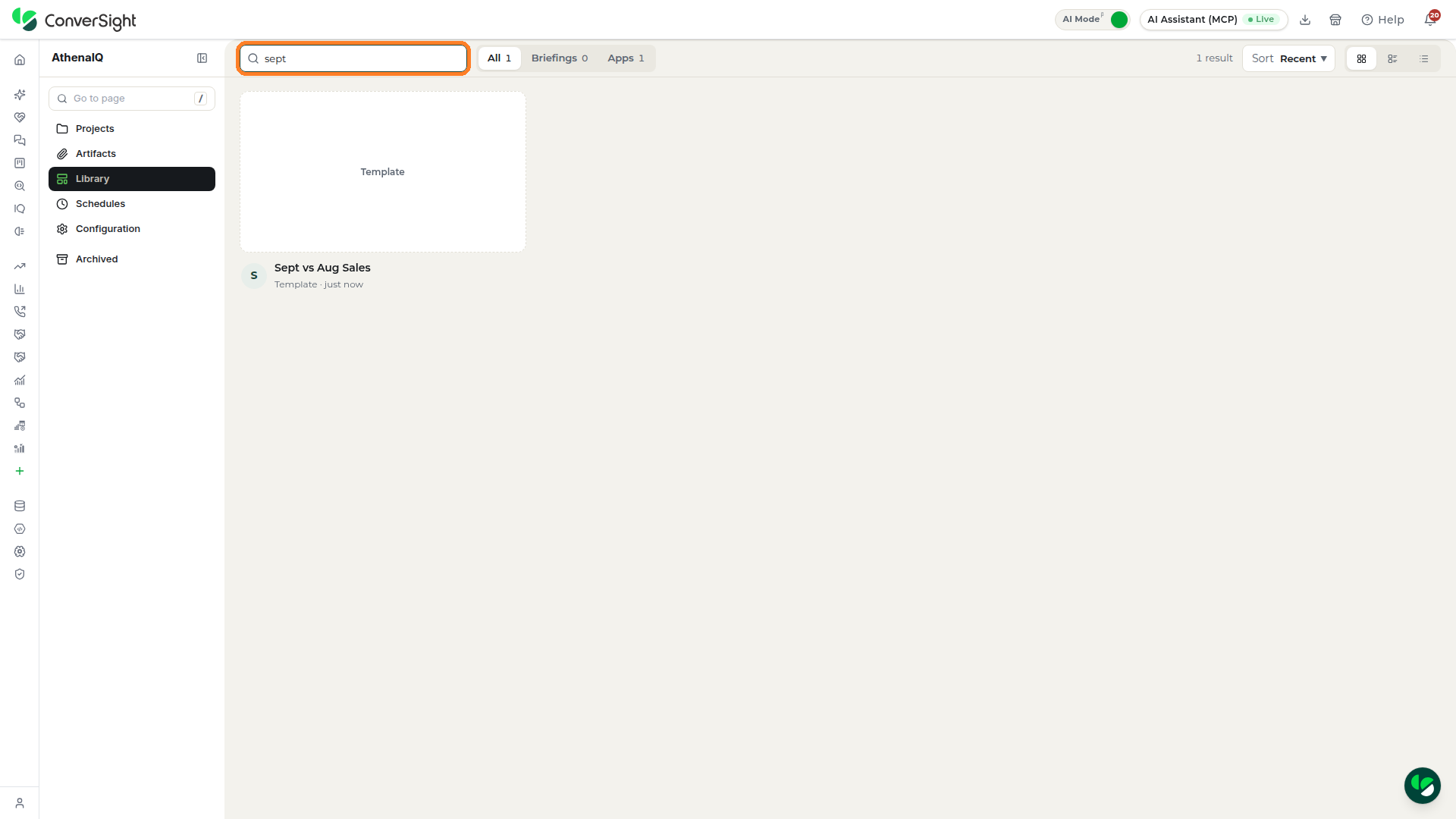Open Configuration in the AthenaIQ menu
Screen dimensions: 1456x819
tap(132, 229)
